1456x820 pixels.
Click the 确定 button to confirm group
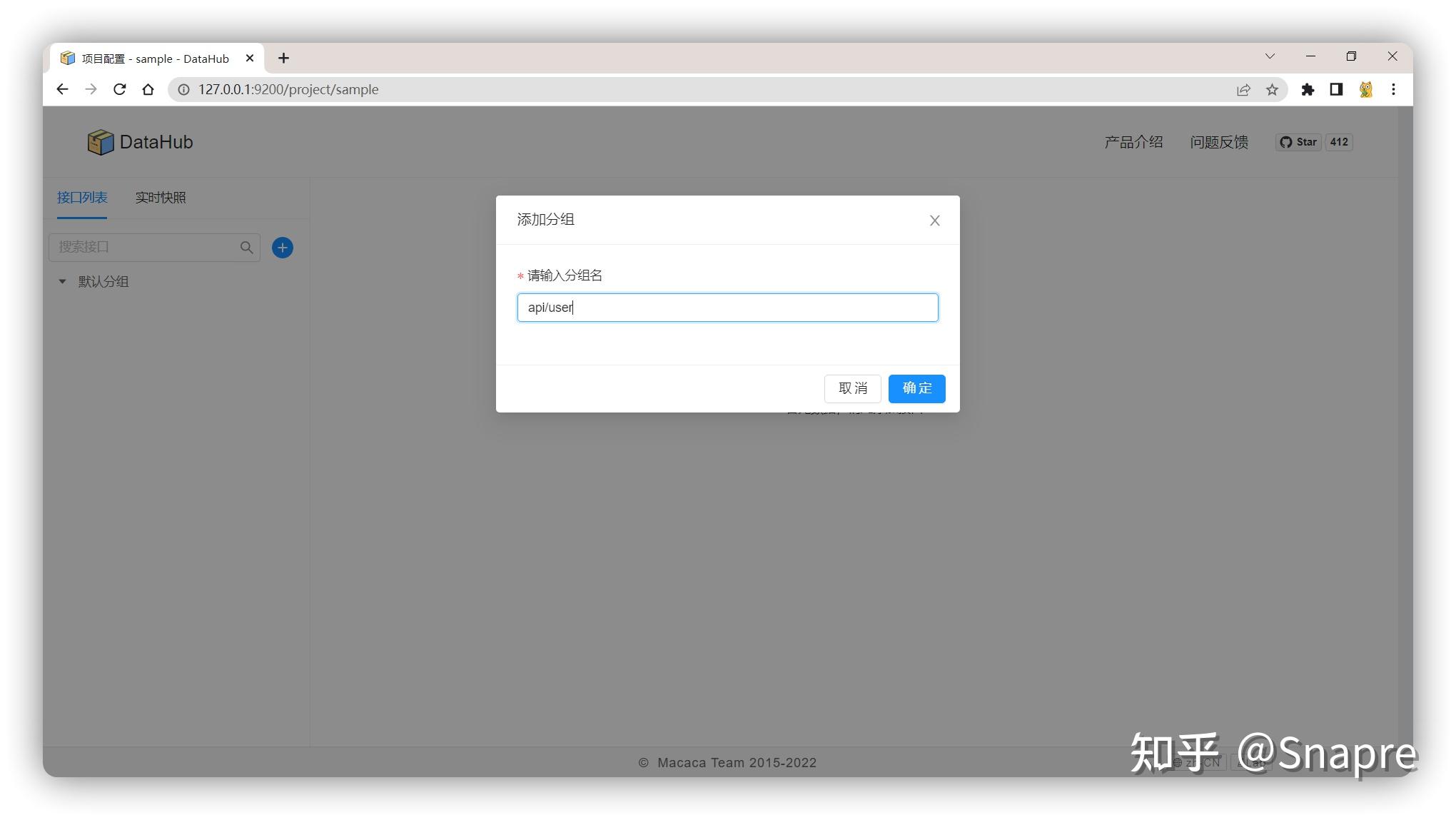916,388
